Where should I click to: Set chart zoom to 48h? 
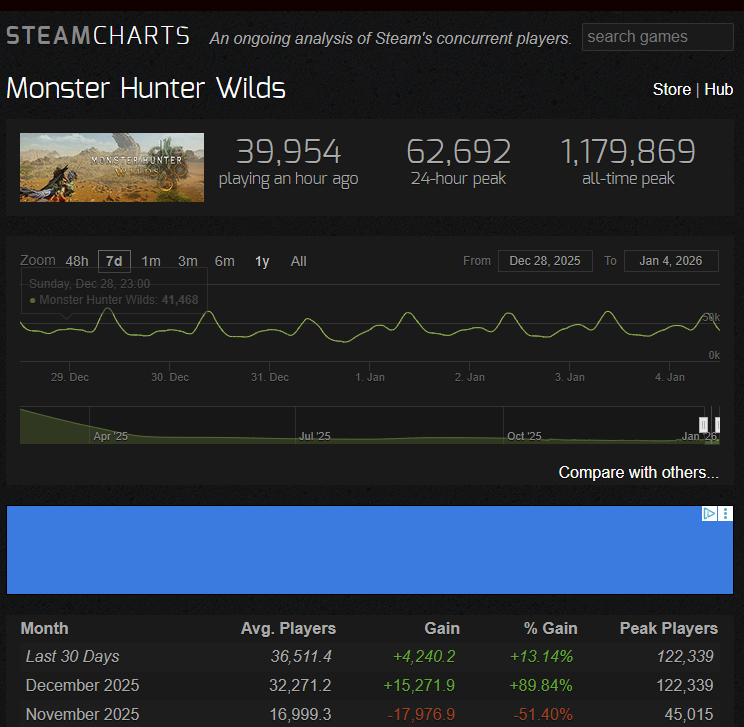coord(77,261)
